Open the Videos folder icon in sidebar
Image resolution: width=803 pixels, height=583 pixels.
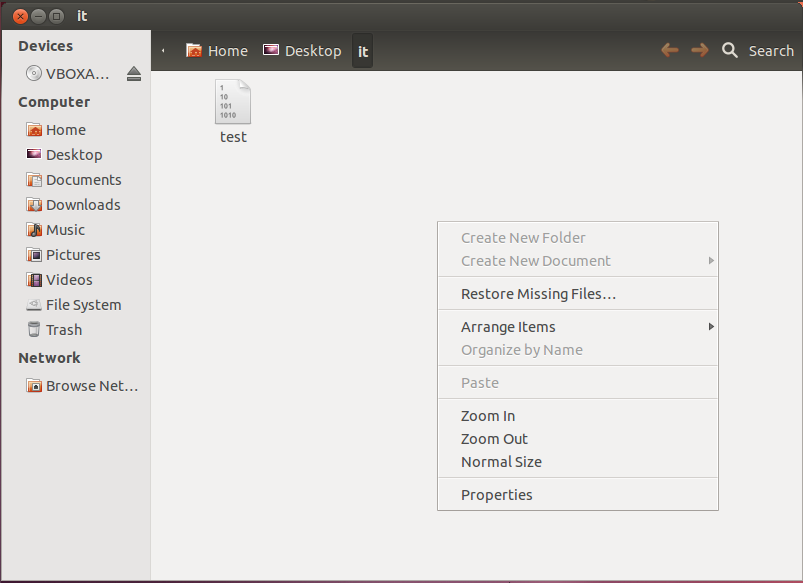34,280
